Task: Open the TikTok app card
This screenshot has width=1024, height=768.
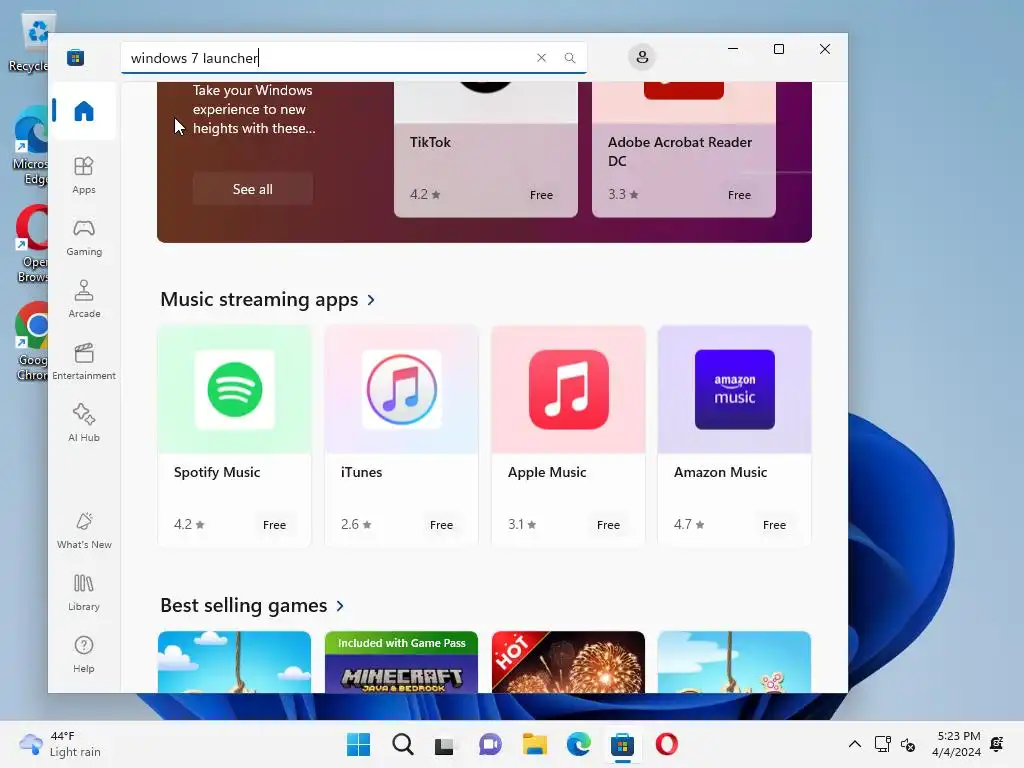Action: click(x=486, y=150)
